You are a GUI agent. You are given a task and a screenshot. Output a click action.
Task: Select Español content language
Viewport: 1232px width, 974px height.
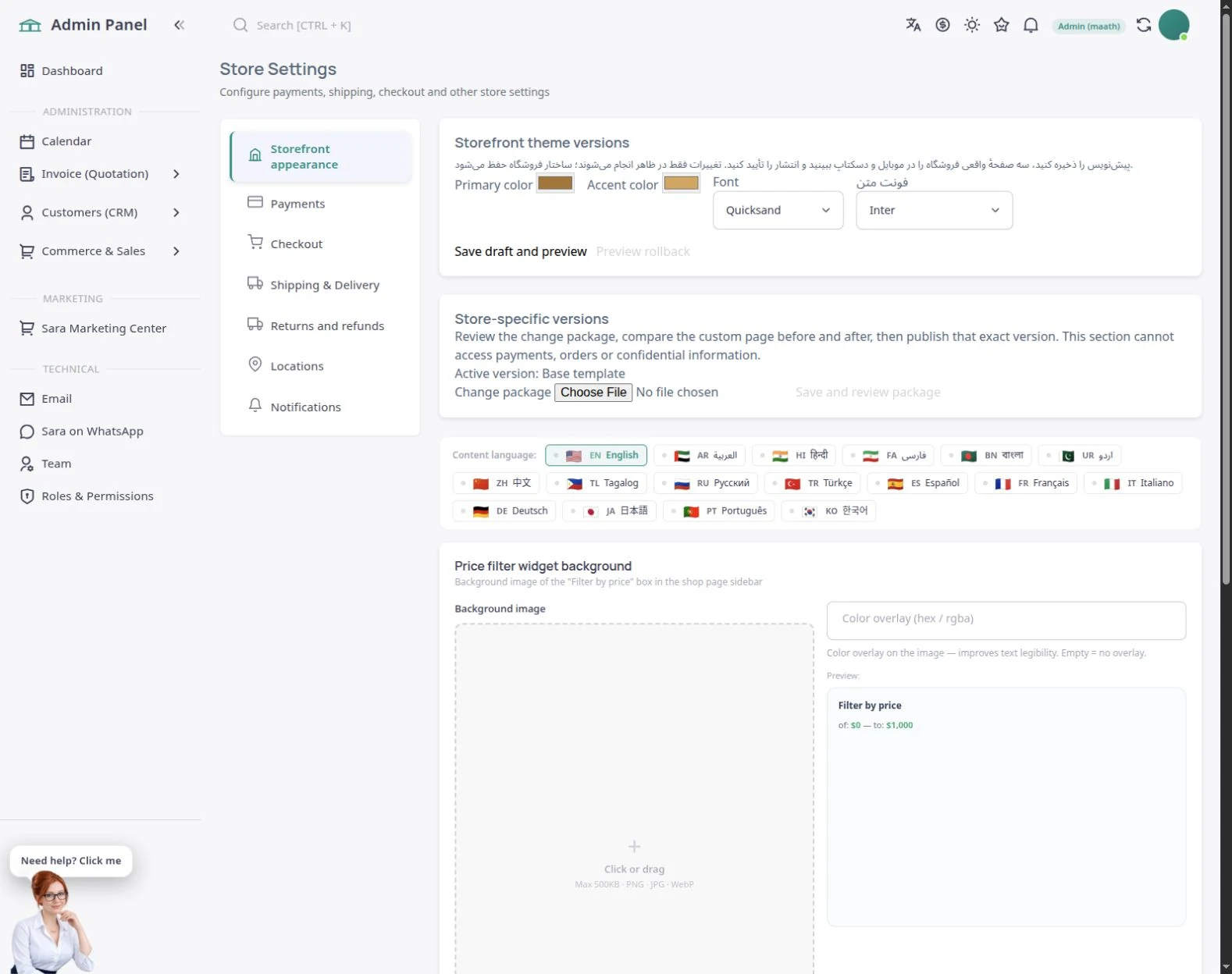point(917,483)
